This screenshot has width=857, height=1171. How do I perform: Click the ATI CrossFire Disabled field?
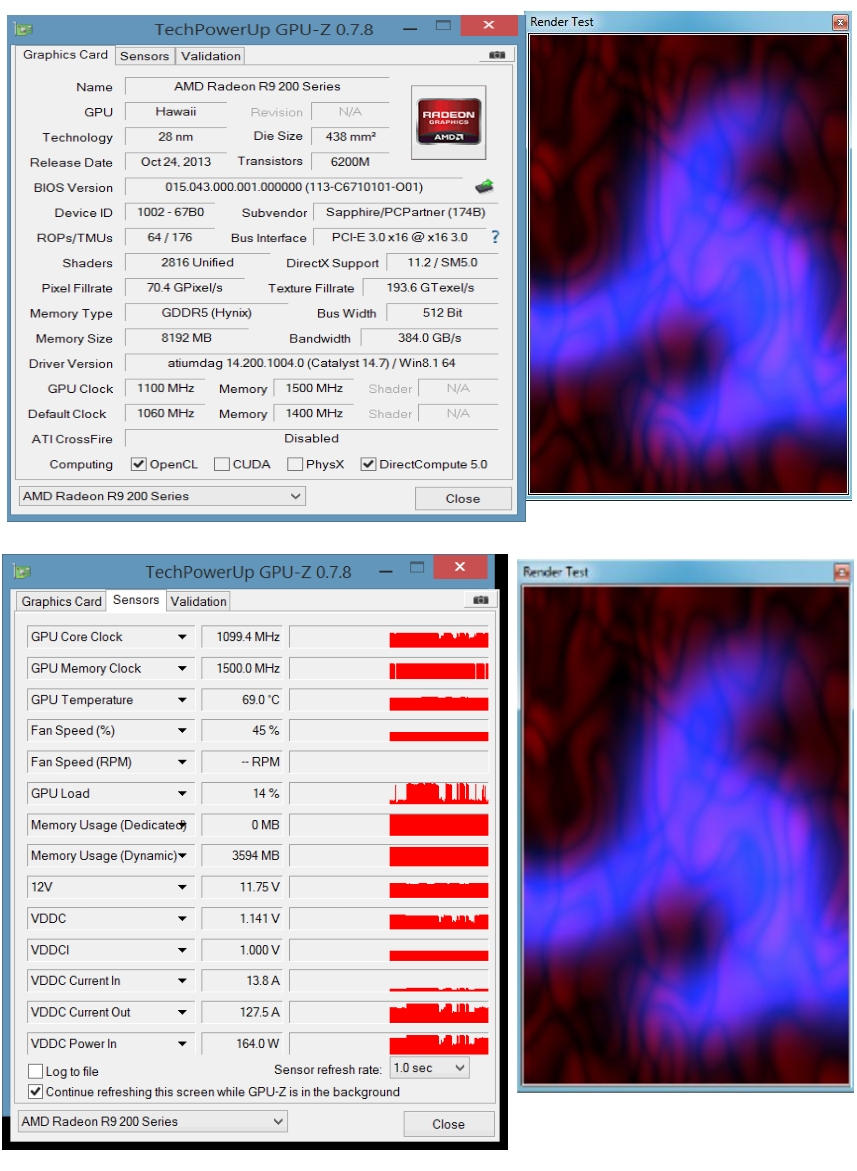311,438
